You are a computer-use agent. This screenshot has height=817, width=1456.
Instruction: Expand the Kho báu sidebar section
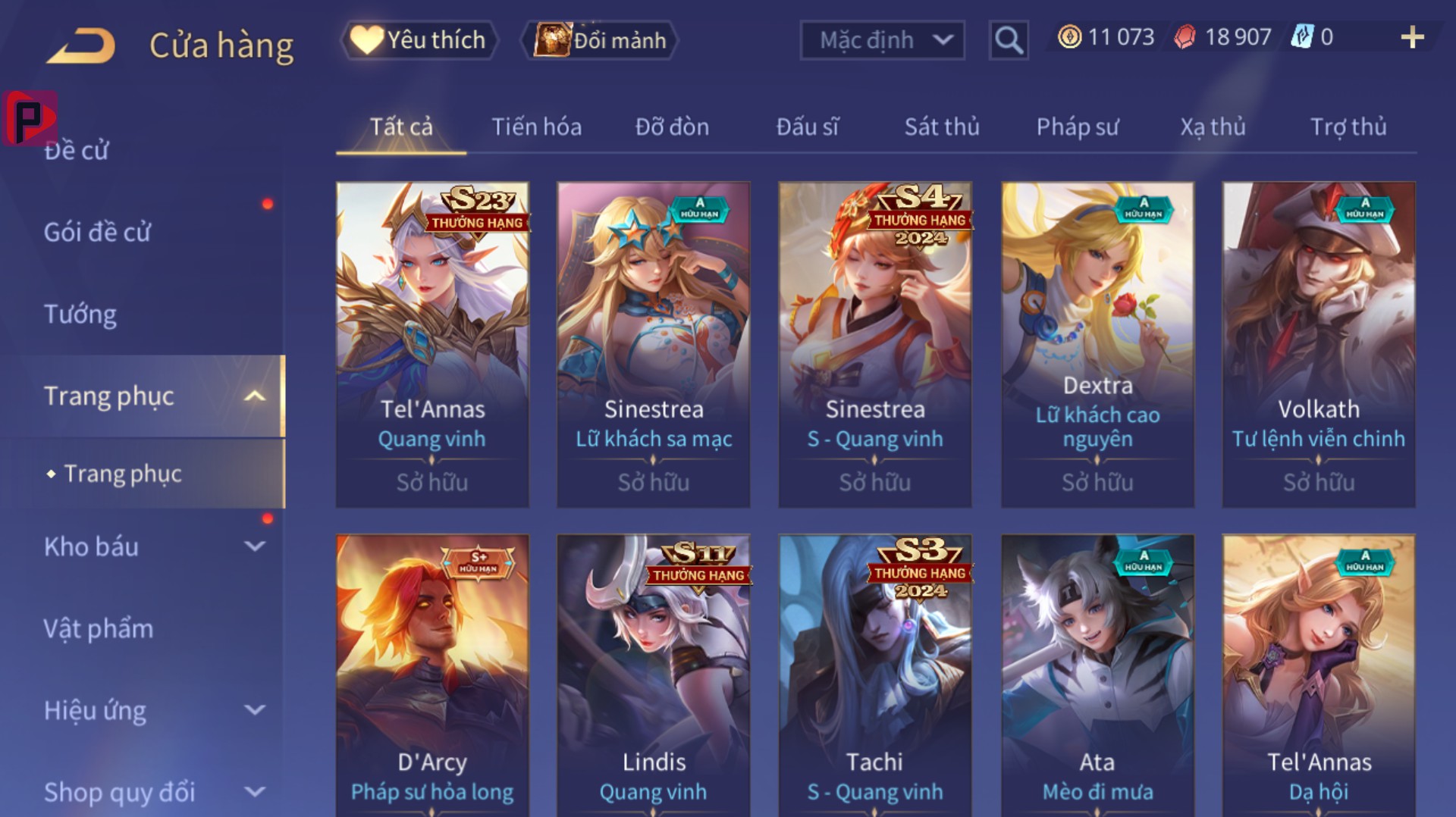coord(256,546)
